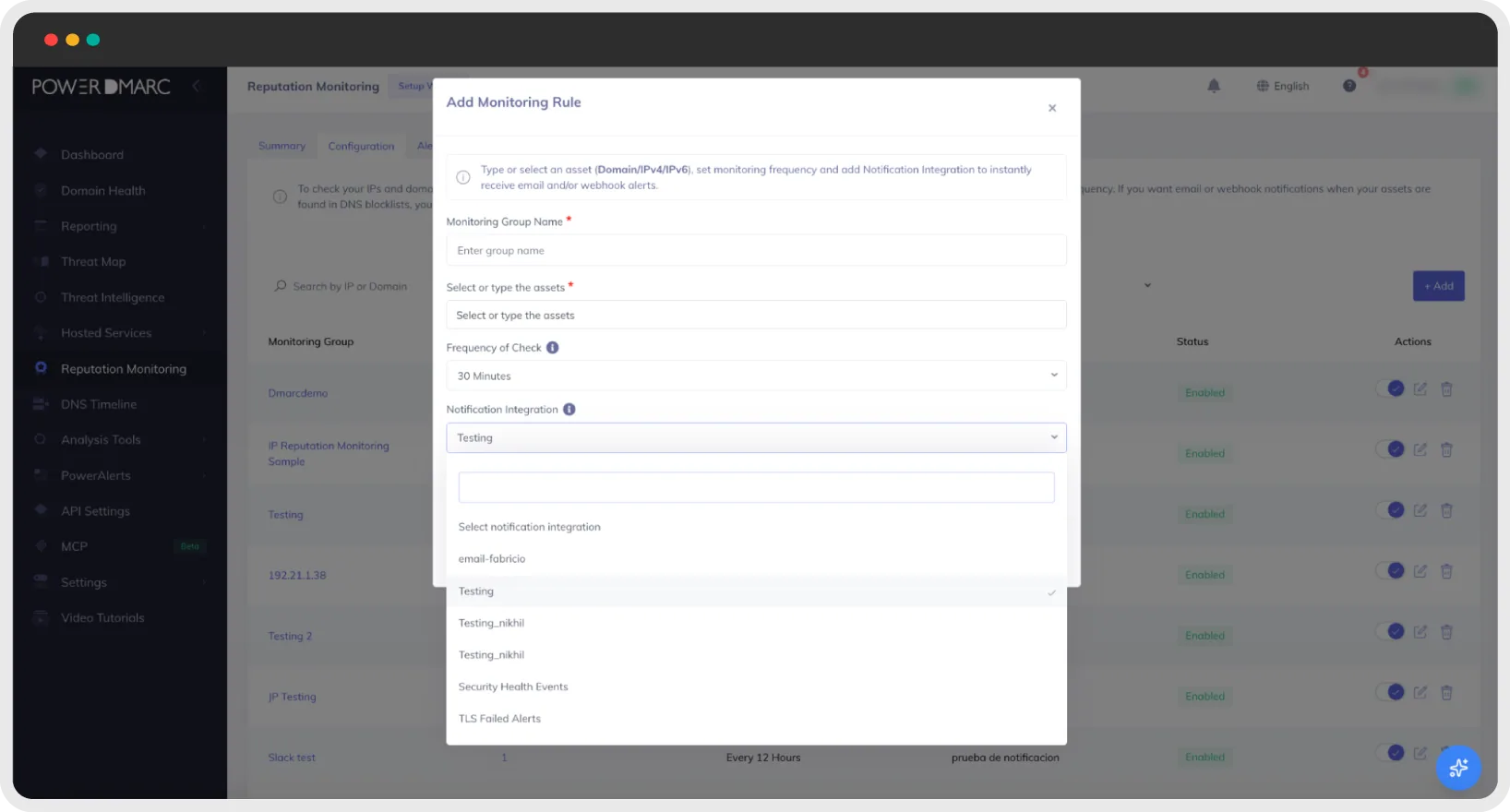
Task: Click the Notification Integration info icon
Action: click(x=569, y=410)
